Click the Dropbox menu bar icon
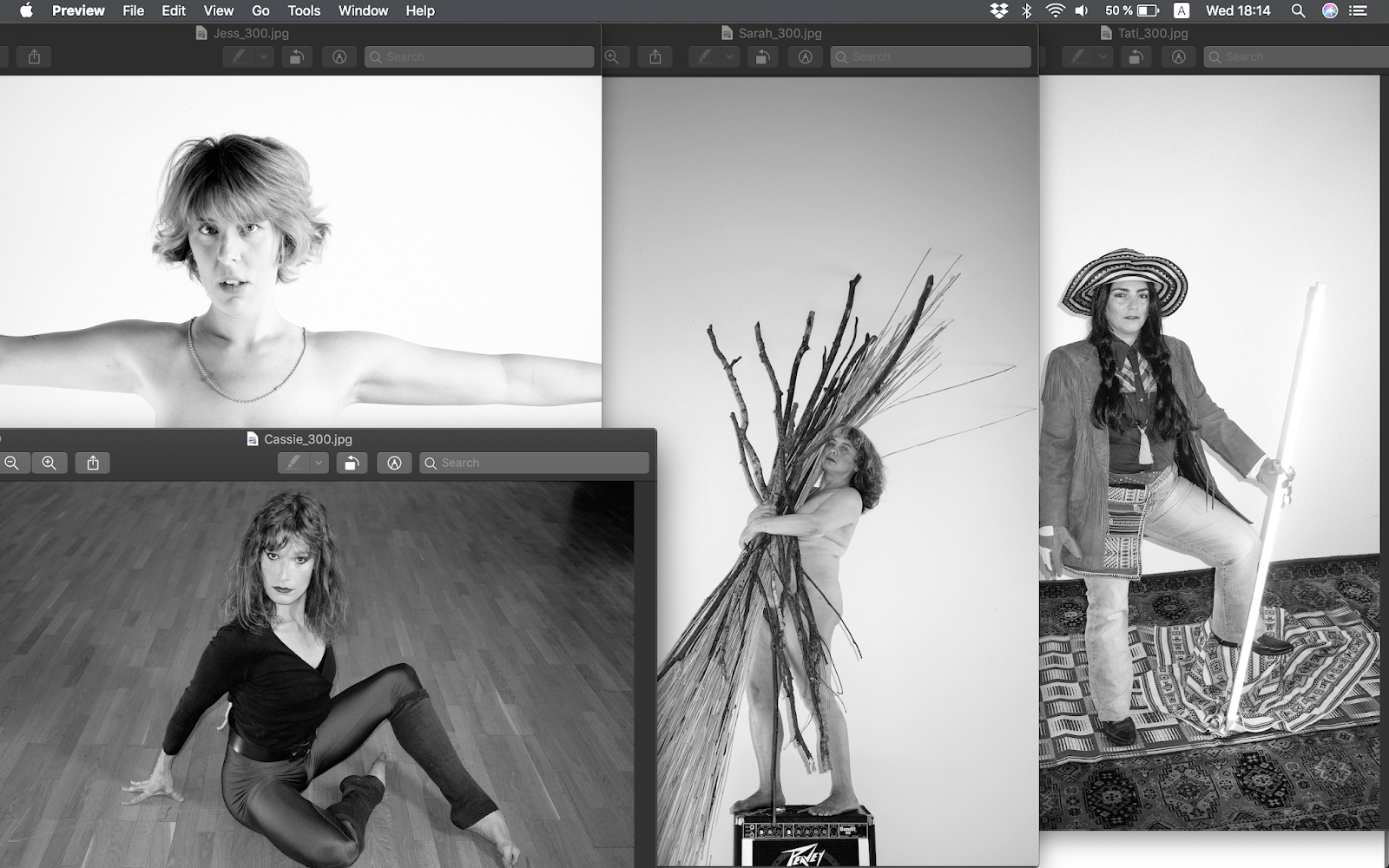This screenshot has height=868, width=1389. 999,10
